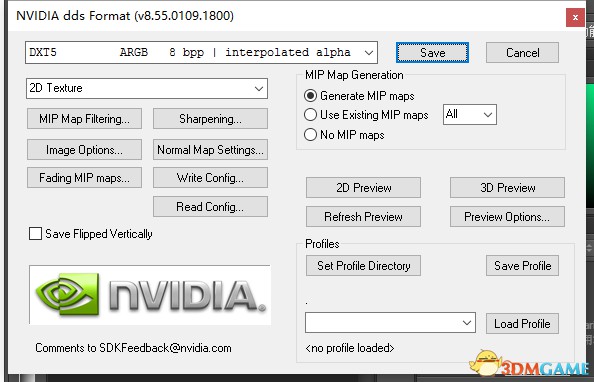594x382 pixels.
Task: Click the no profile loaded status text
Action: [x=350, y=348]
